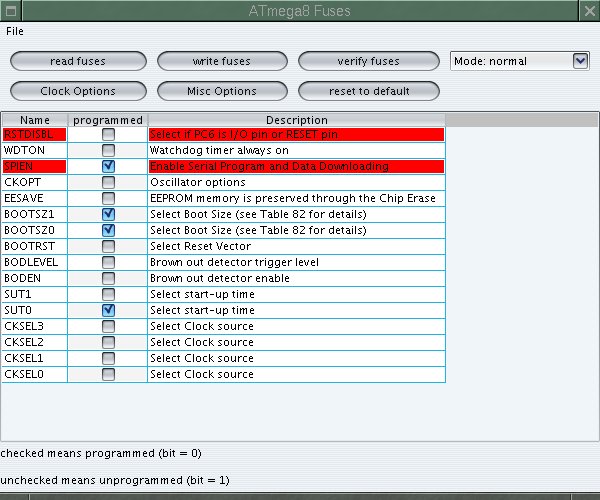Select the CKSEL2 name cell
600x500 pixels.
pos(35,342)
